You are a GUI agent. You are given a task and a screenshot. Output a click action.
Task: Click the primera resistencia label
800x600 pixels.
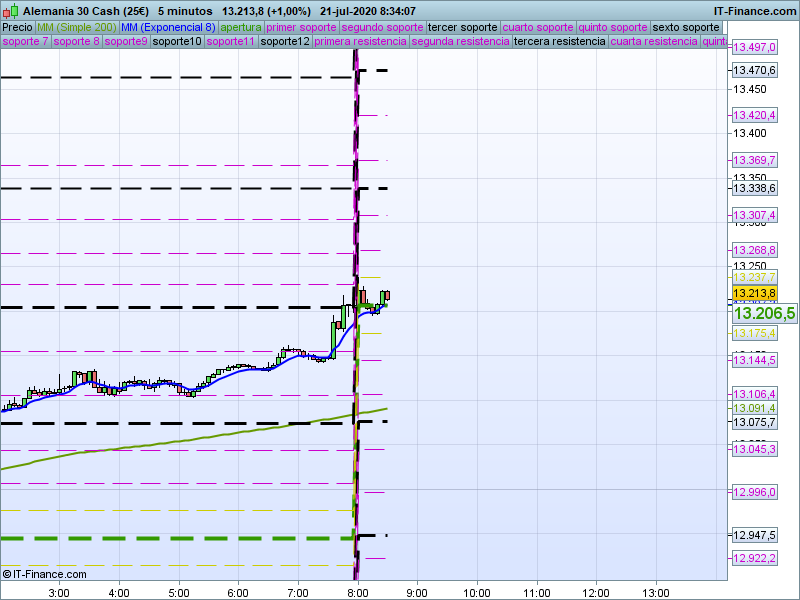[360, 42]
